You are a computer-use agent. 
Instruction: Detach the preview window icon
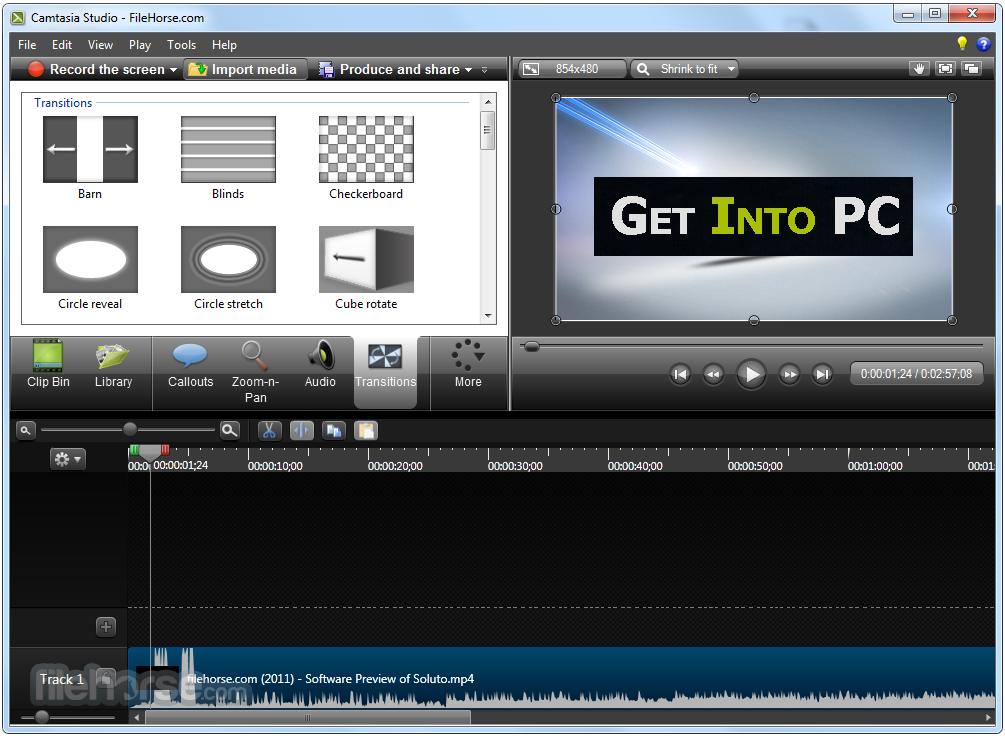[972, 69]
